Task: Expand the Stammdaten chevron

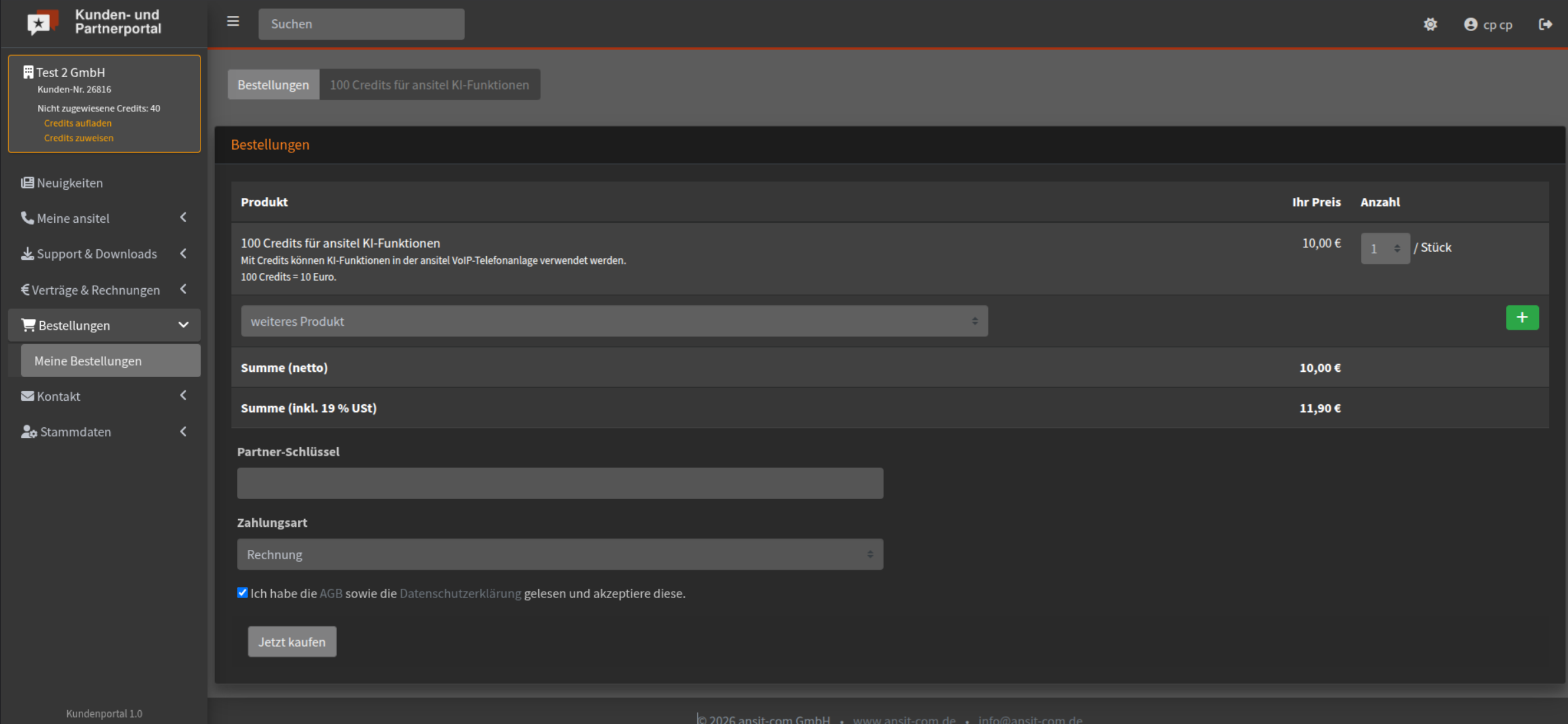Action: pyautogui.click(x=183, y=432)
